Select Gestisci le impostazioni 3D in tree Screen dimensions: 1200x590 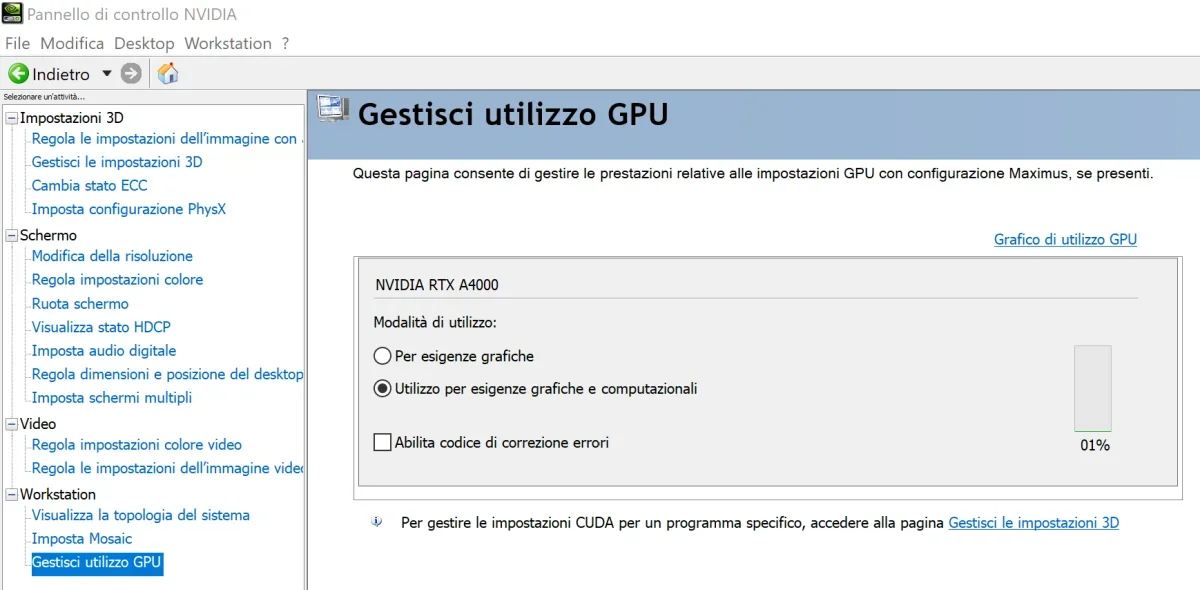pyautogui.click(x=117, y=162)
